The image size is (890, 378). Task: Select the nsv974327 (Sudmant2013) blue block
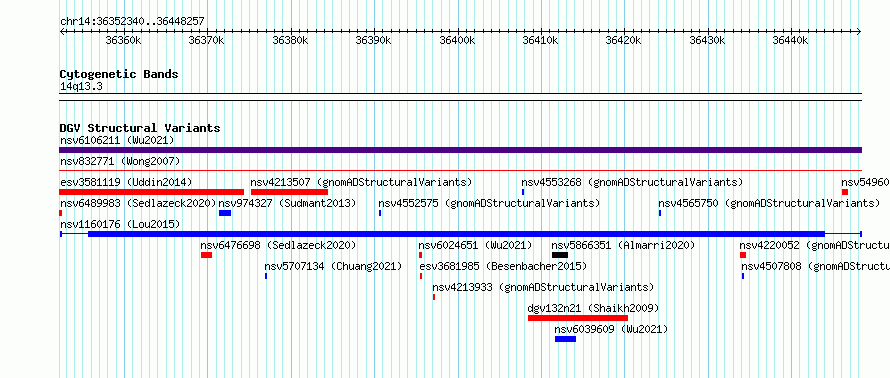225,213
